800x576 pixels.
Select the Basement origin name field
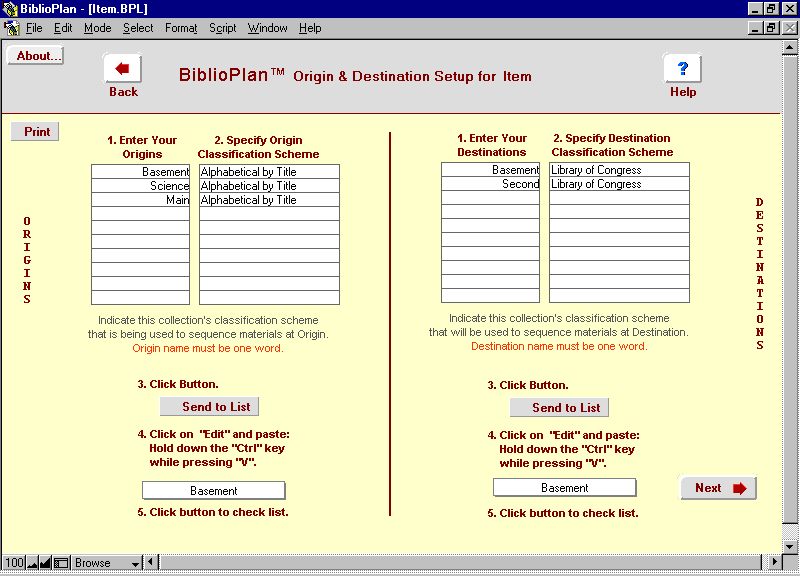[140, 171]
